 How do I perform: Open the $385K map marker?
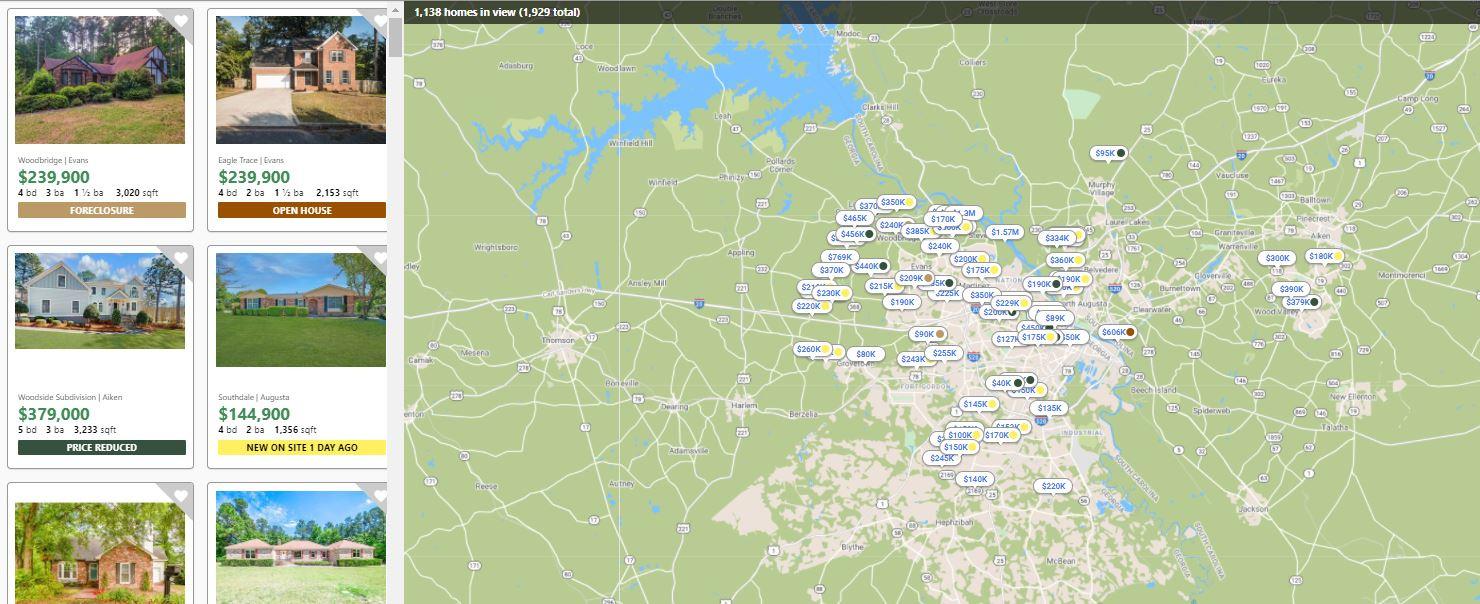click(x=918, y=231)
